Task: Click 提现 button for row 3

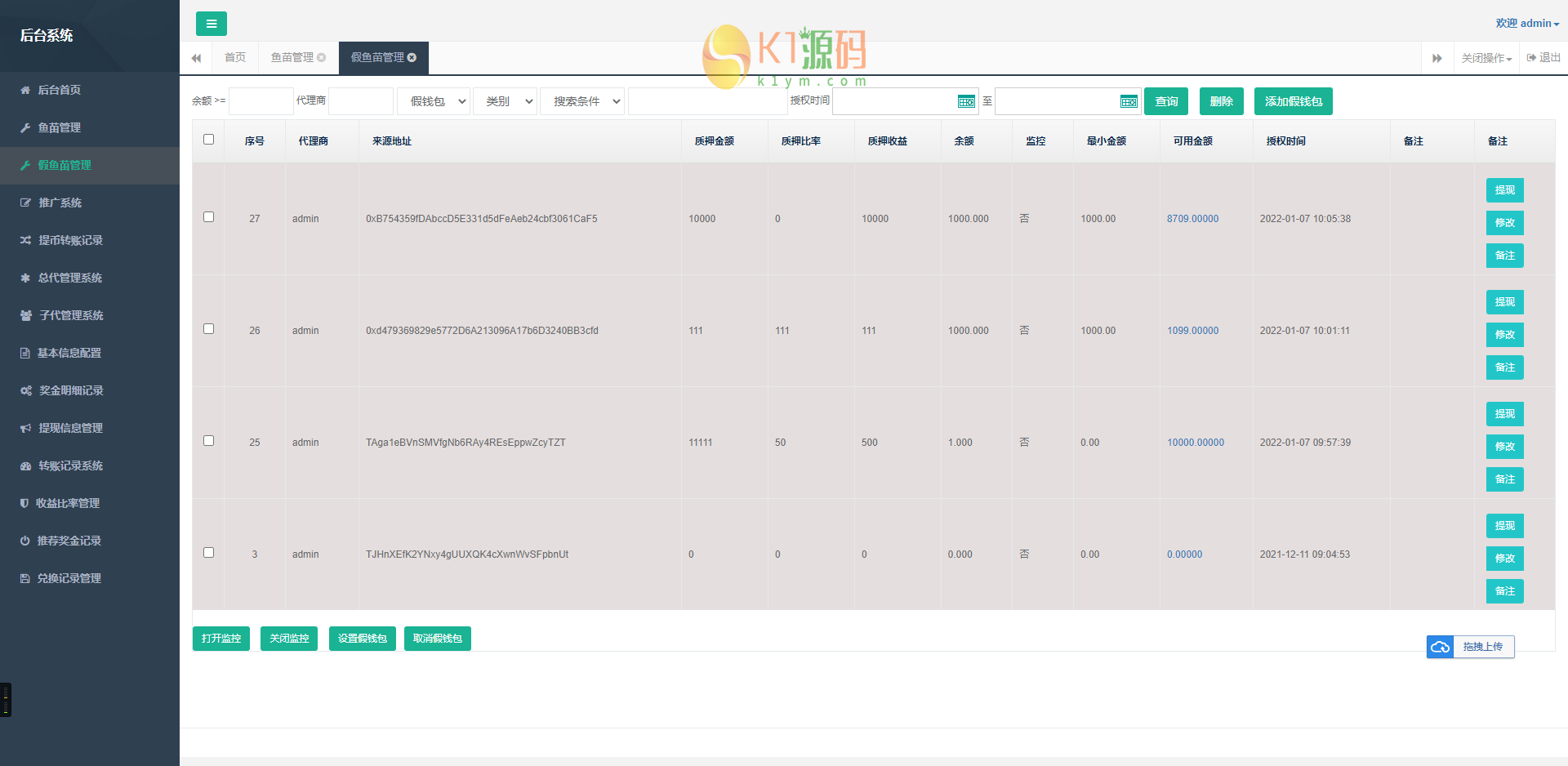Action: (1505, 526)
